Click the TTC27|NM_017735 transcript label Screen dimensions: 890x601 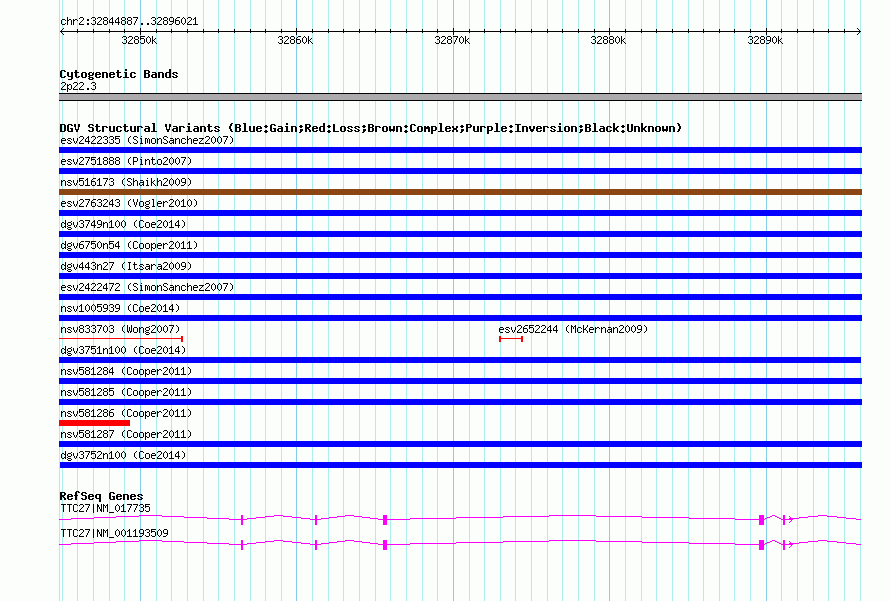click(x=106, y=508)
